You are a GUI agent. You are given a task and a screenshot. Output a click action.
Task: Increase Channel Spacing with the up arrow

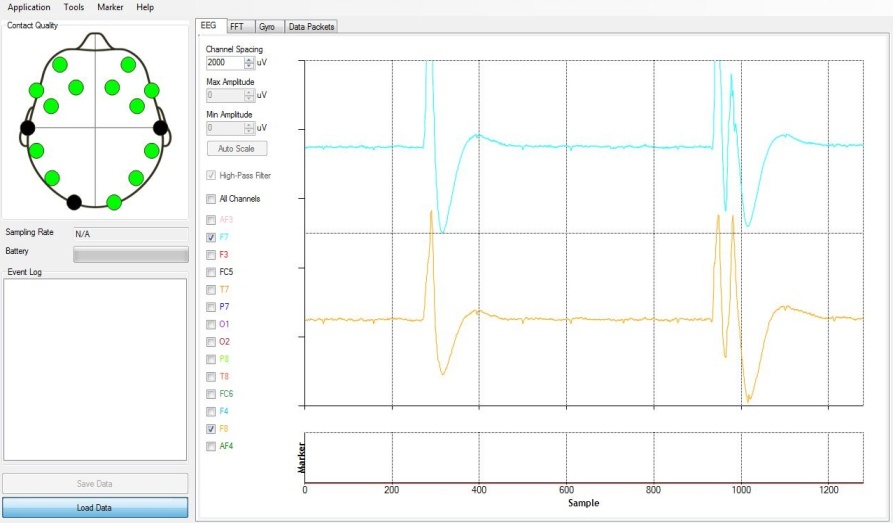tap(249, 59)
